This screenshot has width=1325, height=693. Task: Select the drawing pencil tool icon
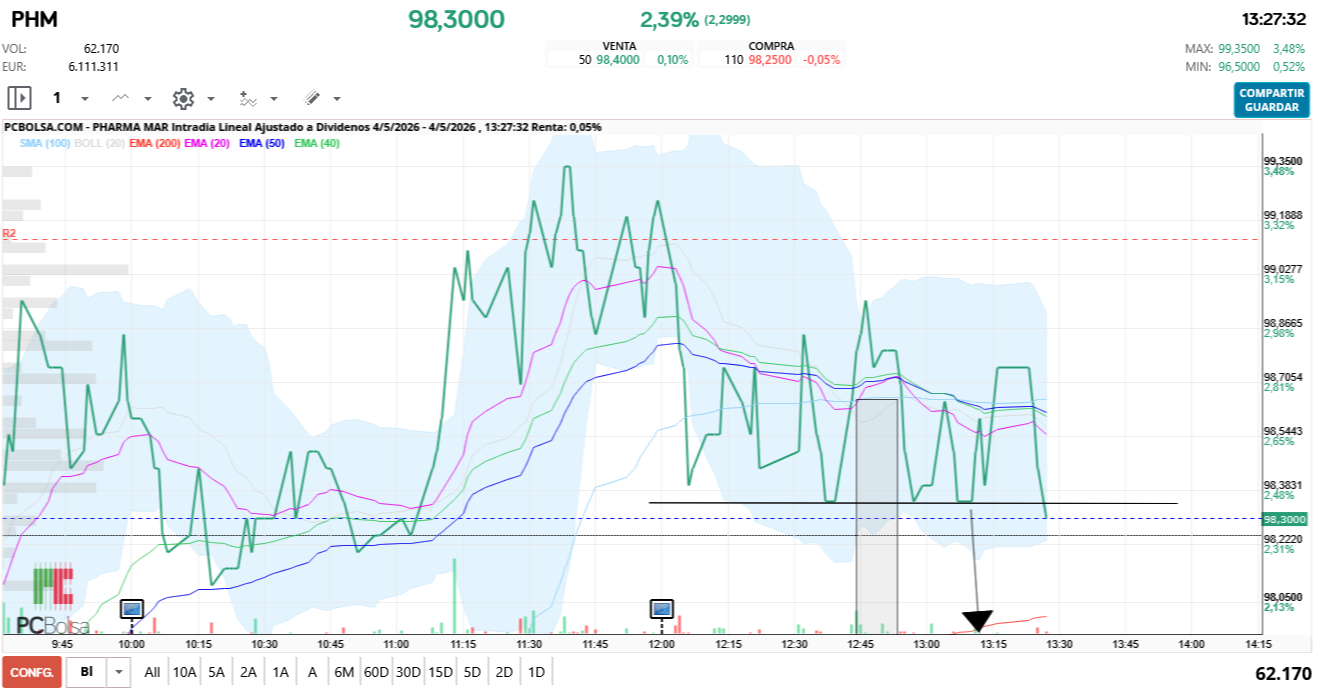pos(311,98)
